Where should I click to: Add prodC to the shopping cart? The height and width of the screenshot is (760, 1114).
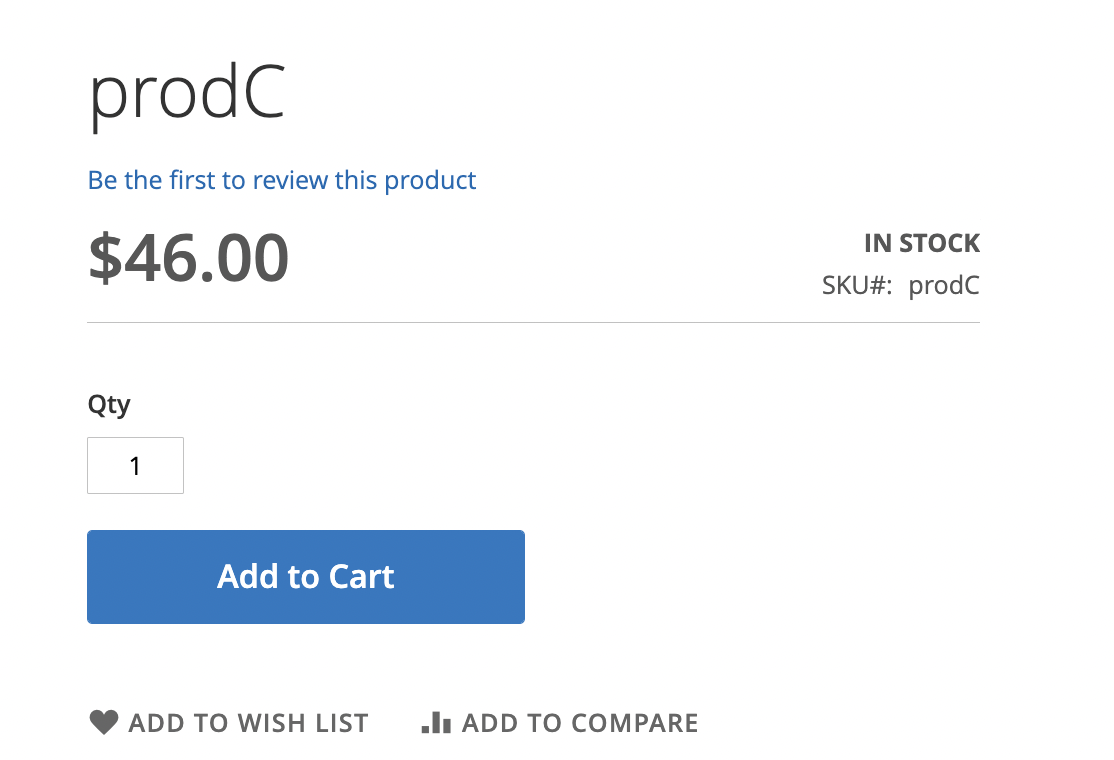305,576
